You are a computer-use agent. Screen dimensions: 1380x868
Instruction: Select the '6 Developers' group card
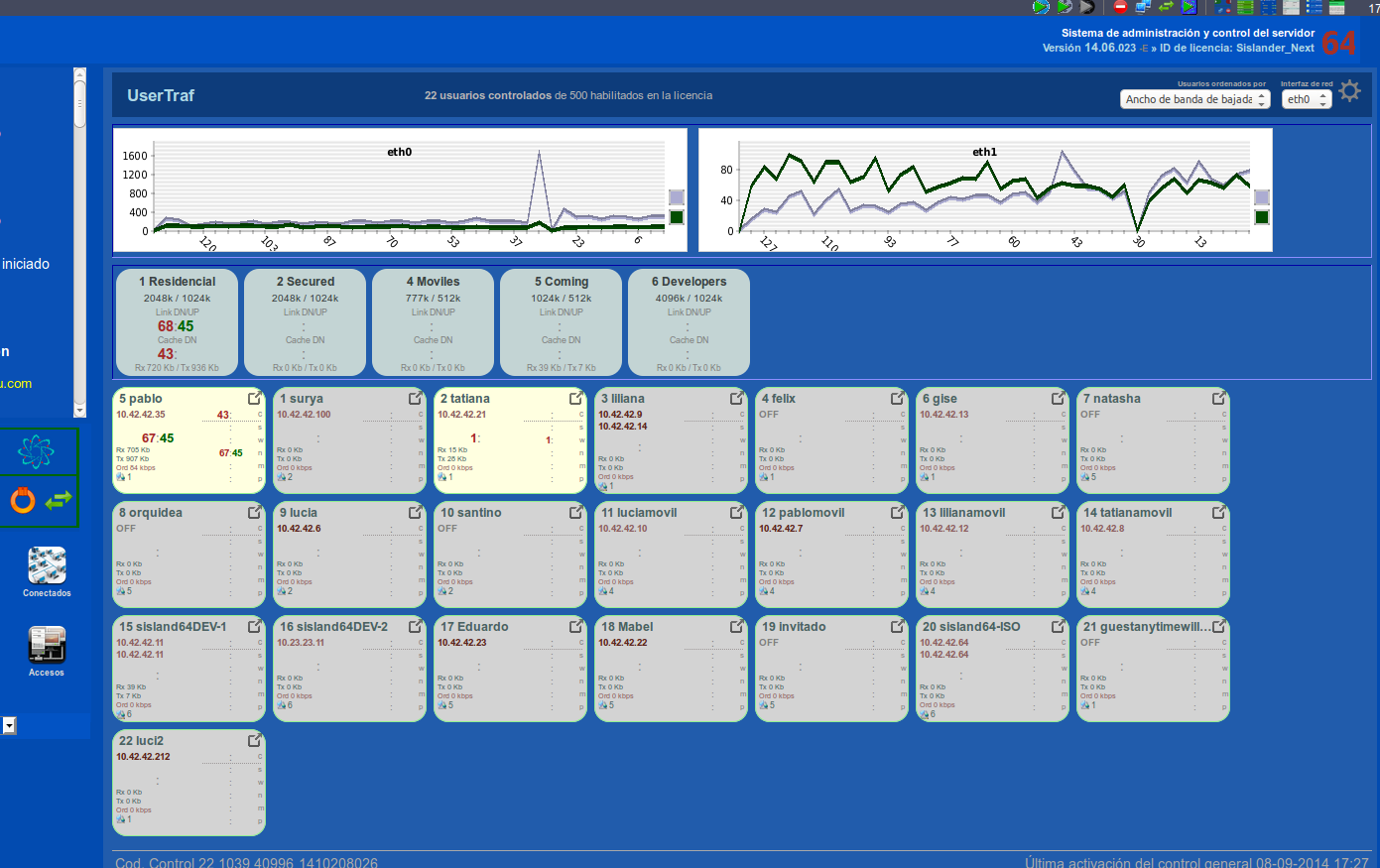point(689,322)
